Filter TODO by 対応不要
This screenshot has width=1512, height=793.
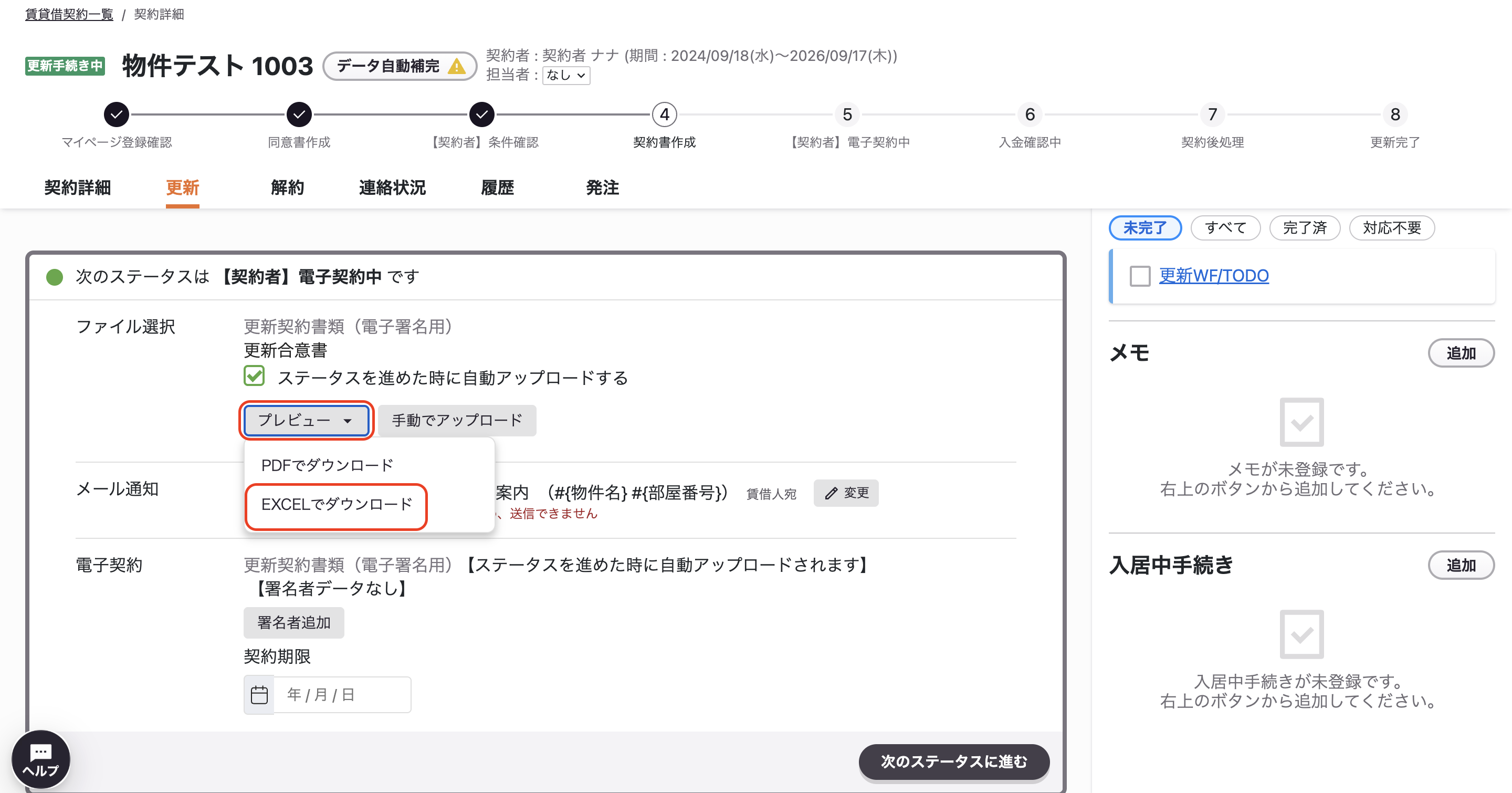[1392, 228]
